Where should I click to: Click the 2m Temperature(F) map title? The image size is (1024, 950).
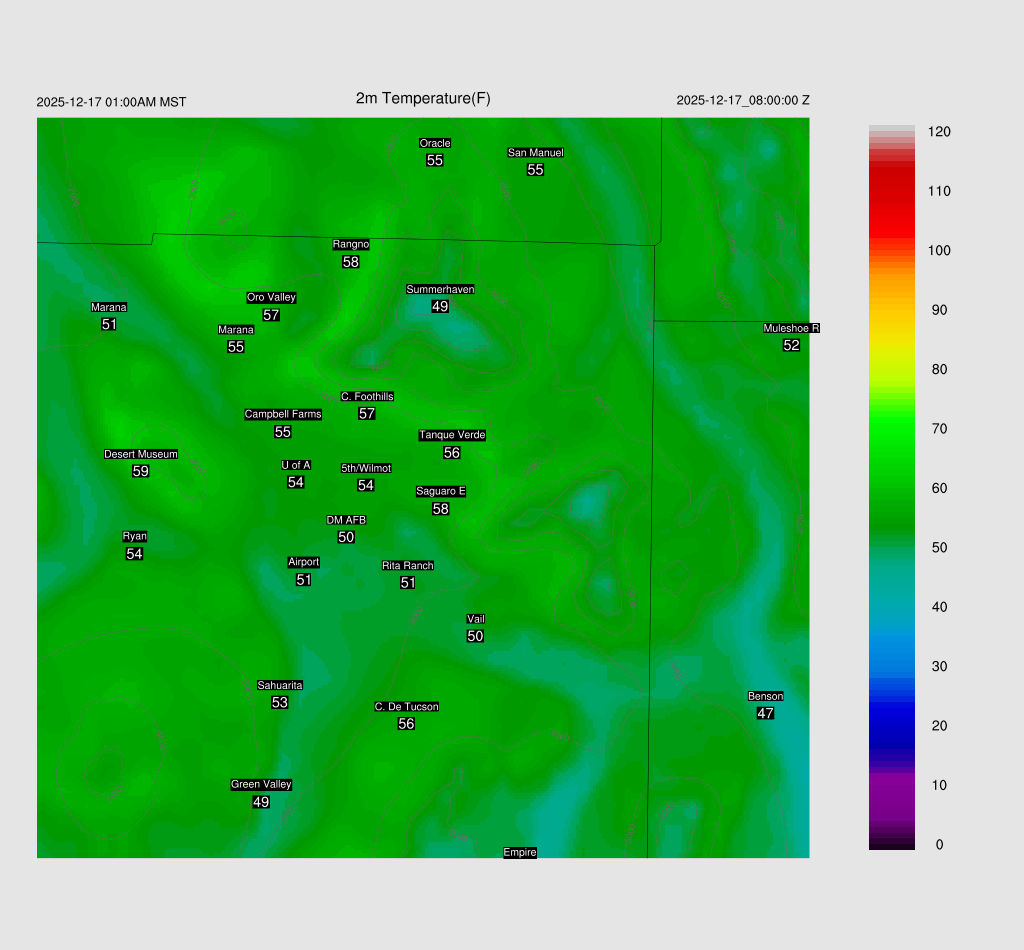(x=423, y=98)
